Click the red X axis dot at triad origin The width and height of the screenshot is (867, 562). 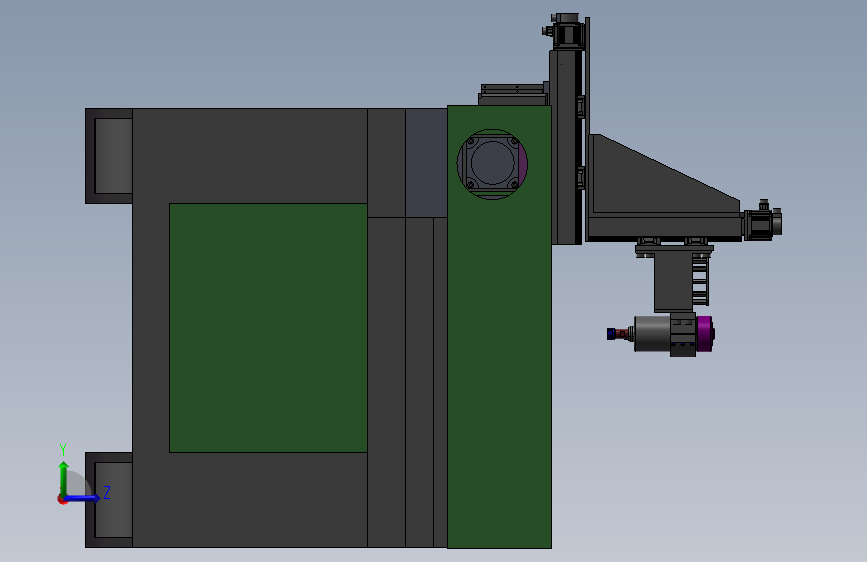click(62, 500)
